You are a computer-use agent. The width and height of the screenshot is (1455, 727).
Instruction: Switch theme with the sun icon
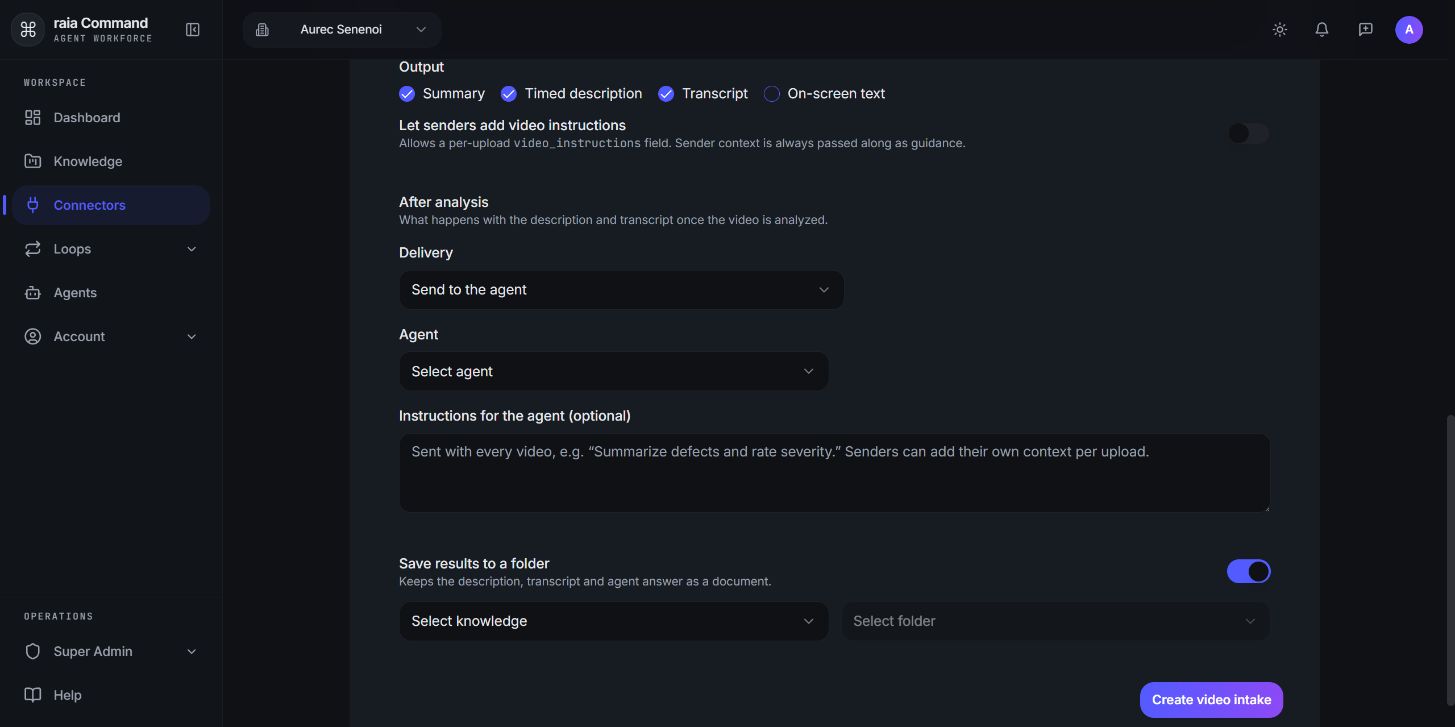1279,30
